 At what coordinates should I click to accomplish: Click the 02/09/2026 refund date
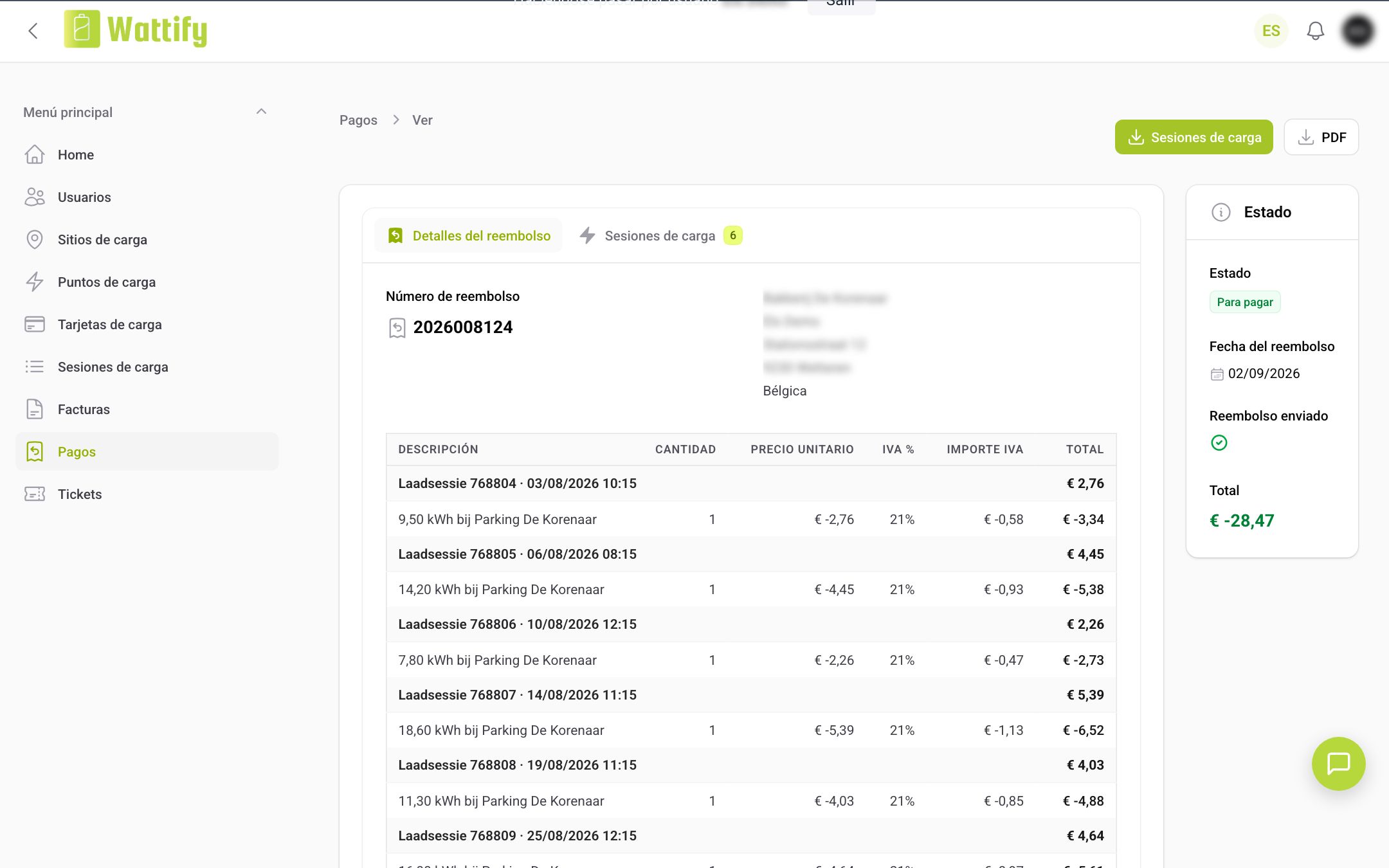(x=1264, y=374)
